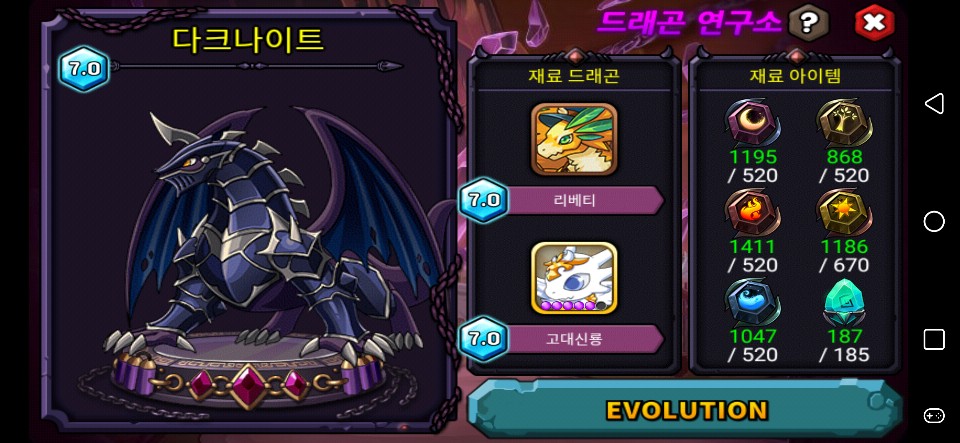Viewport: 960px width, 443px height.
Task: Tap the 7.0 level badge beside 다크나이트
Action: click(84, 69)
